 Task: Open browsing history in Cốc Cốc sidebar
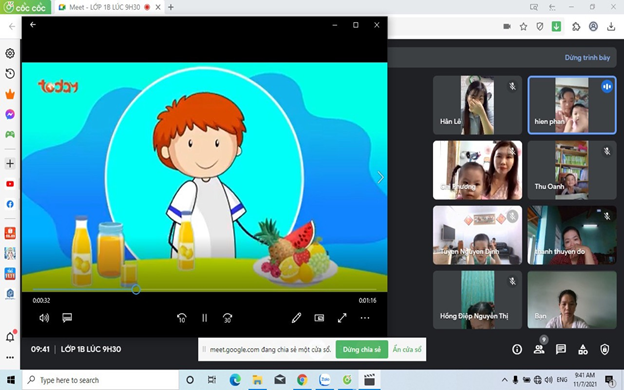[x=10, y=74]
